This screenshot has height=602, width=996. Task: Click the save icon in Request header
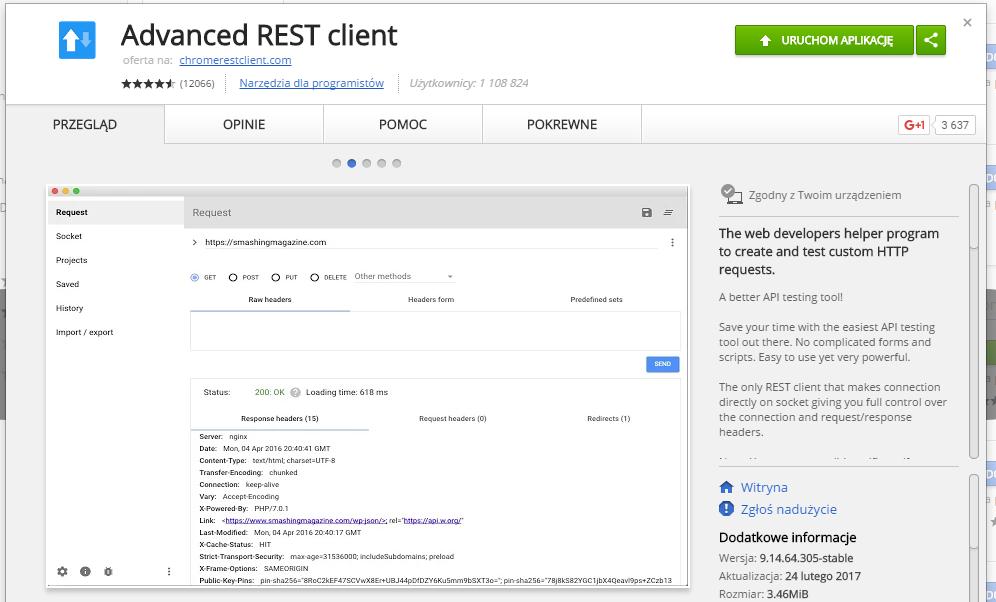[647, 213]
